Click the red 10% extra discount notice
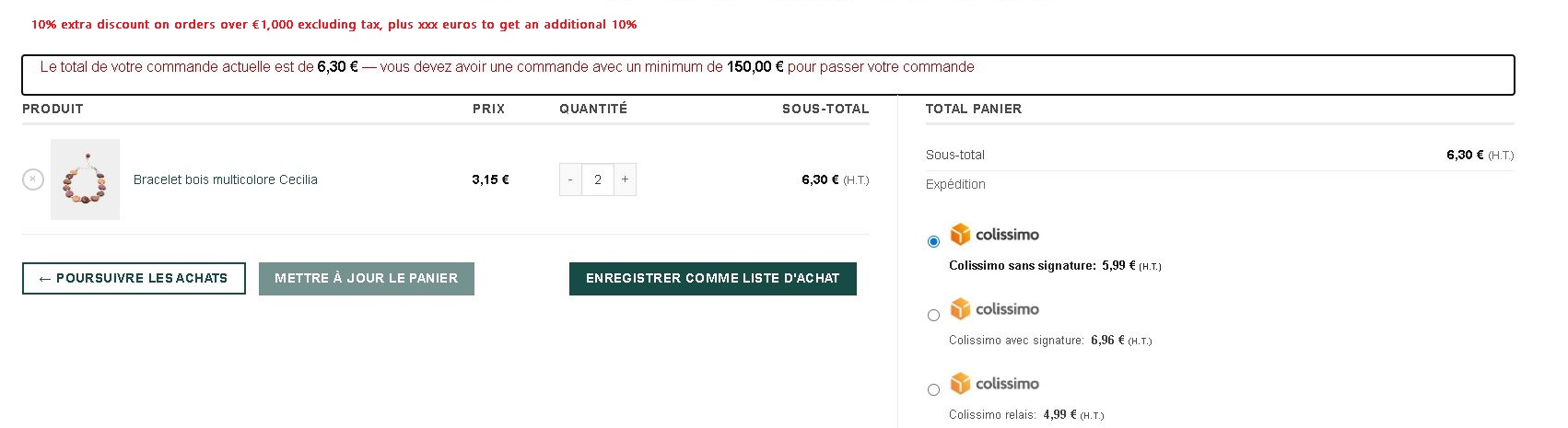Viewport: 1568px width, 428px height. pyautogui.click(x=333, y=25)
